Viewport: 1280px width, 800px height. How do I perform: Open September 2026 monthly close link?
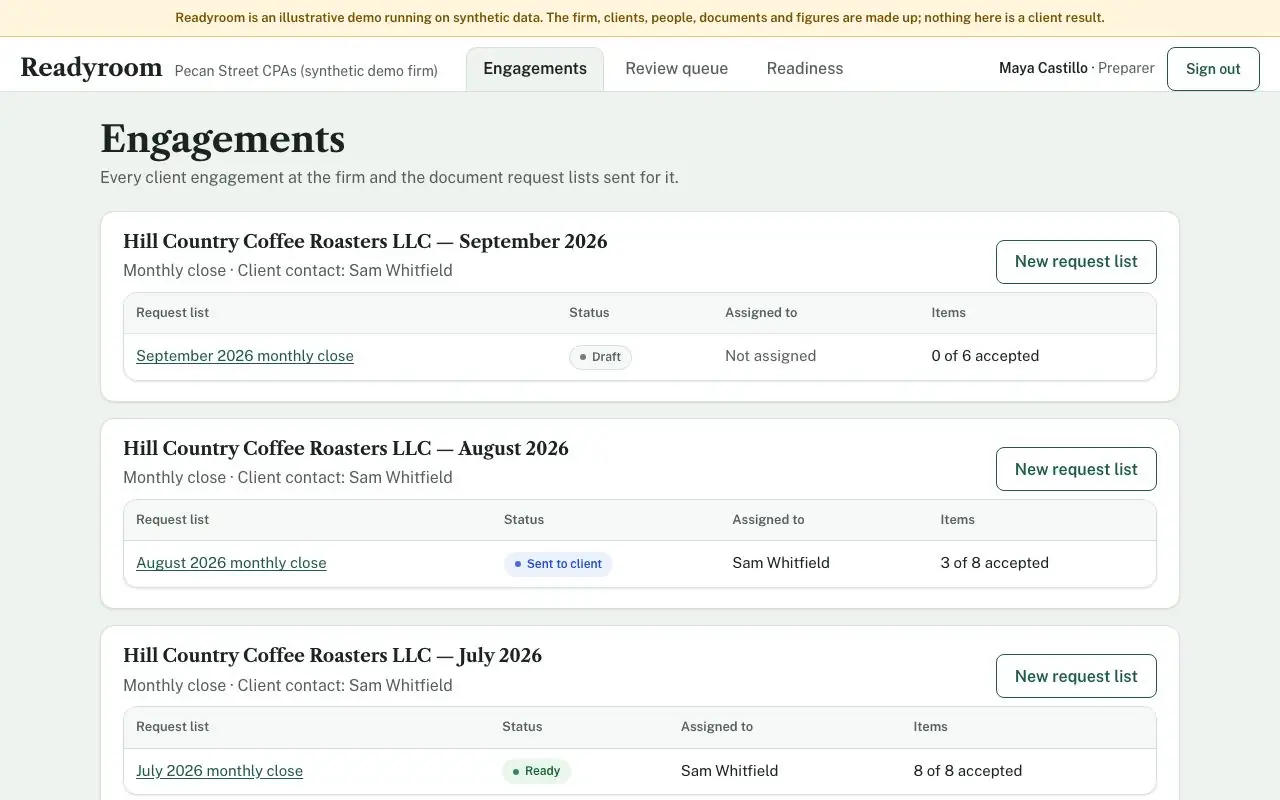(x=245, y=356)
